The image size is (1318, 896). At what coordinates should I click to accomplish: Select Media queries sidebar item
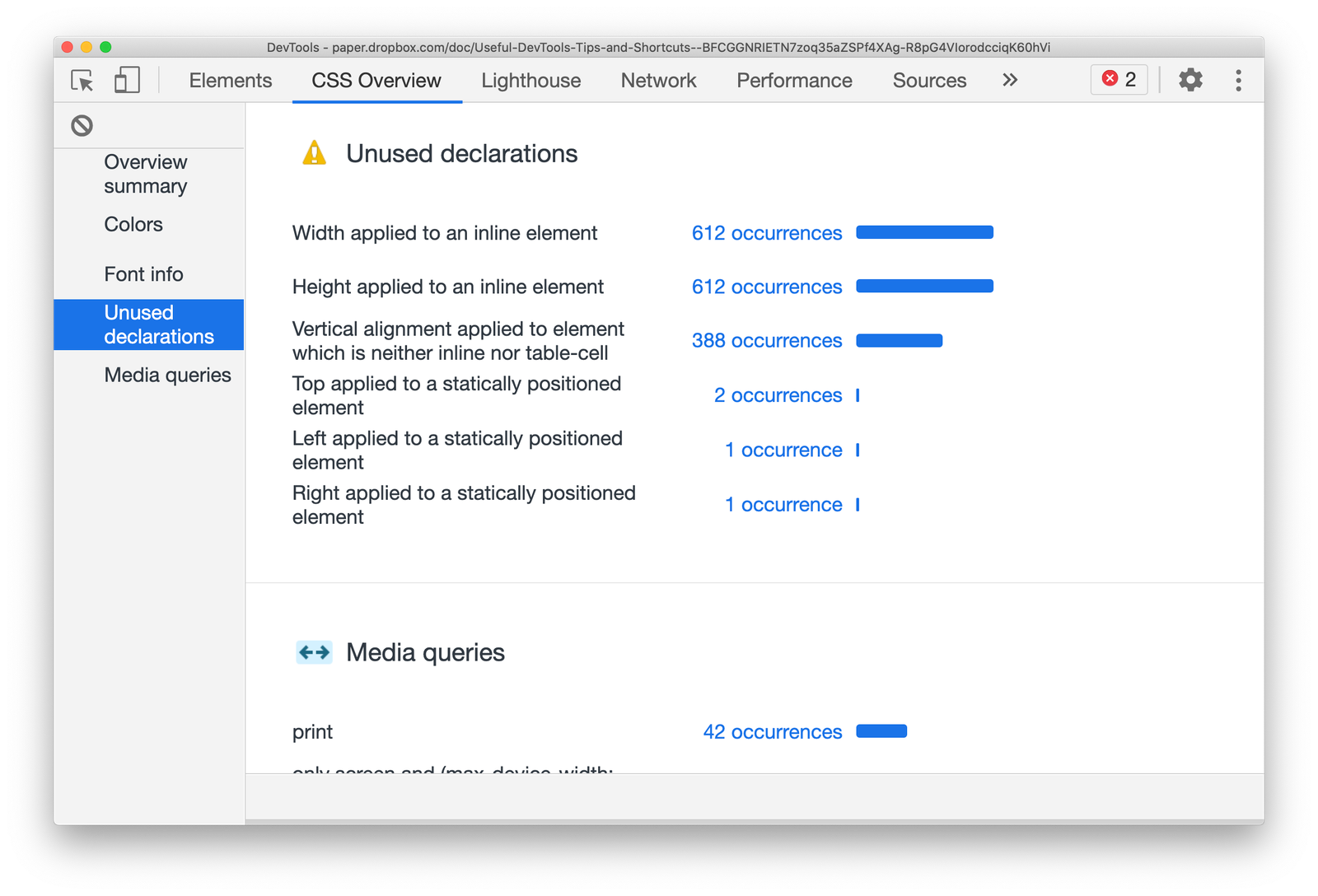point(167,375)
